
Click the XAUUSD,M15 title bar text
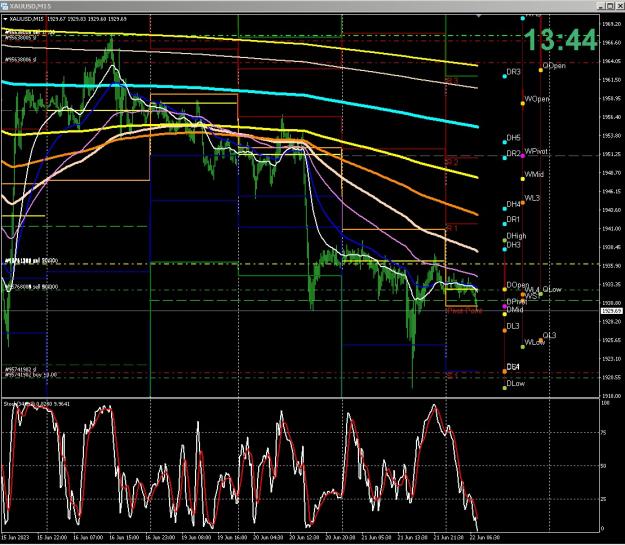(x=30, y=6)
